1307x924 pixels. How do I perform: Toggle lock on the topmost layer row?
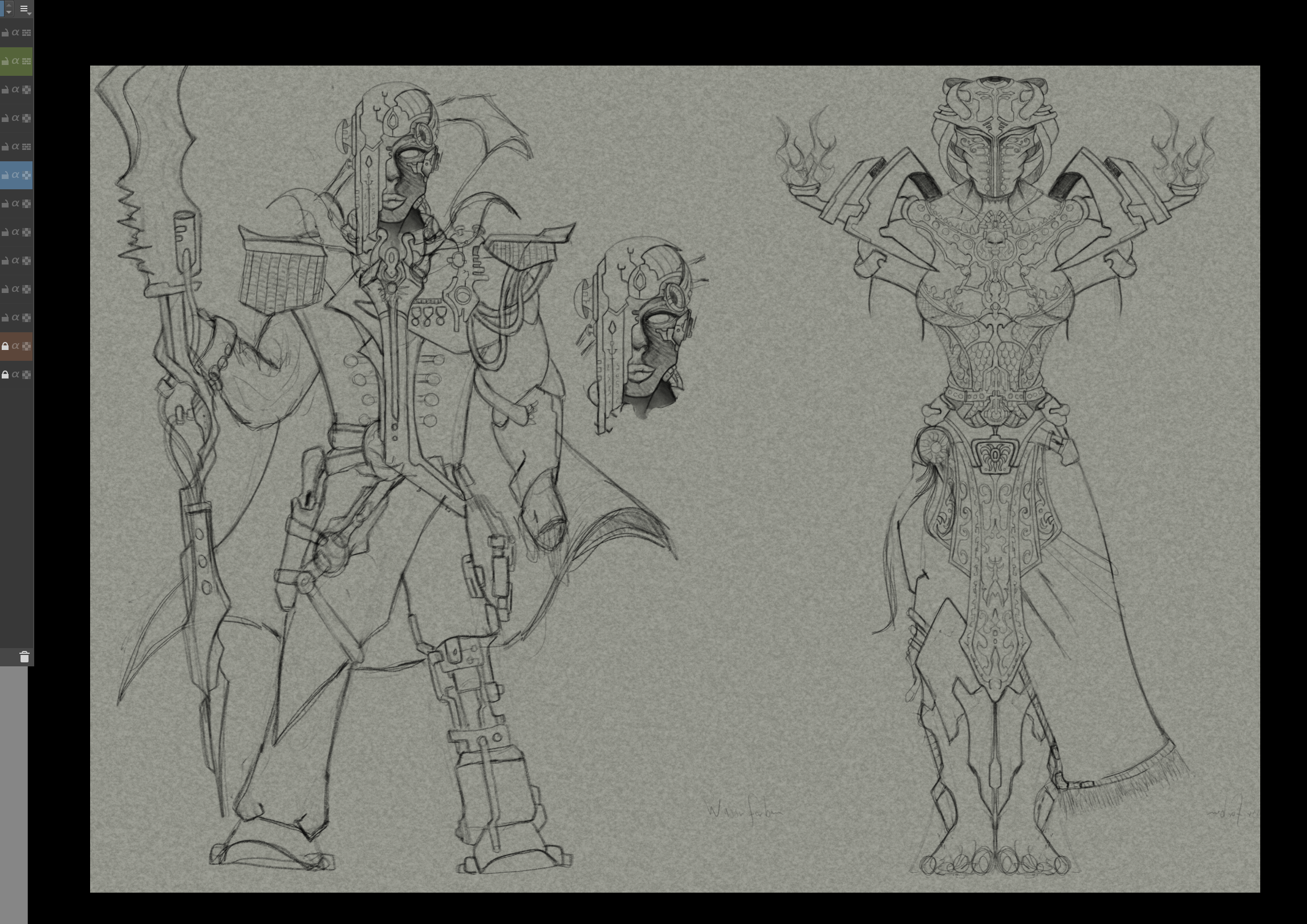tap(5, 33)
